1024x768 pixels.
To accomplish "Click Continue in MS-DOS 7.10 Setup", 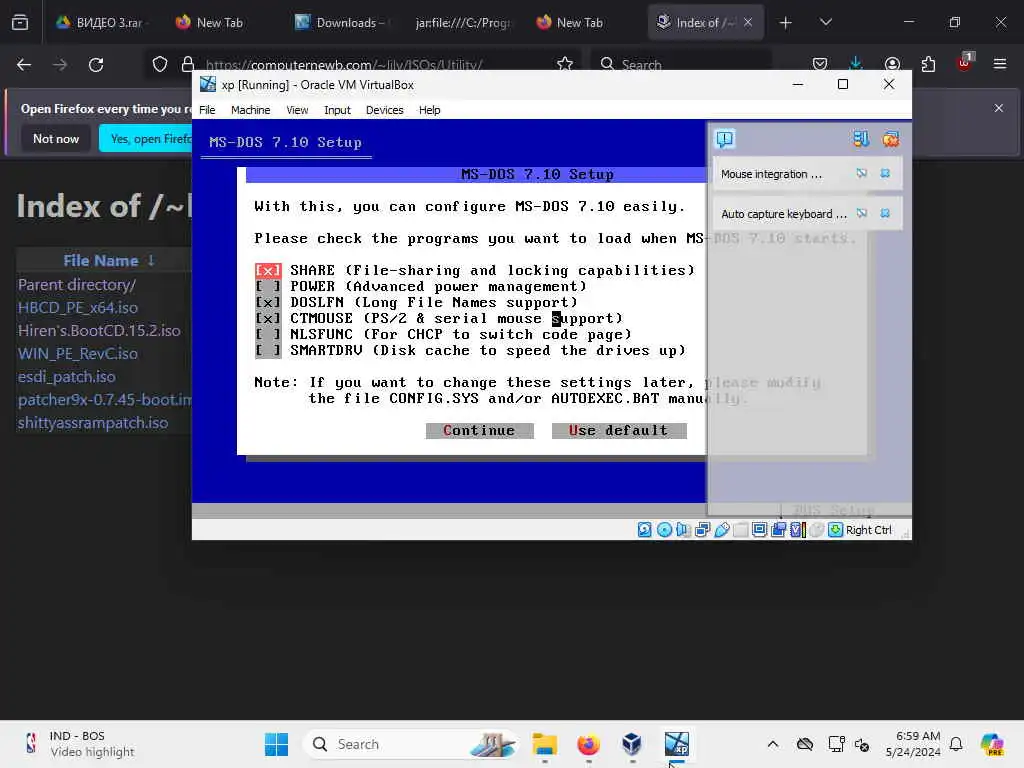I will [x=479, y=430].
